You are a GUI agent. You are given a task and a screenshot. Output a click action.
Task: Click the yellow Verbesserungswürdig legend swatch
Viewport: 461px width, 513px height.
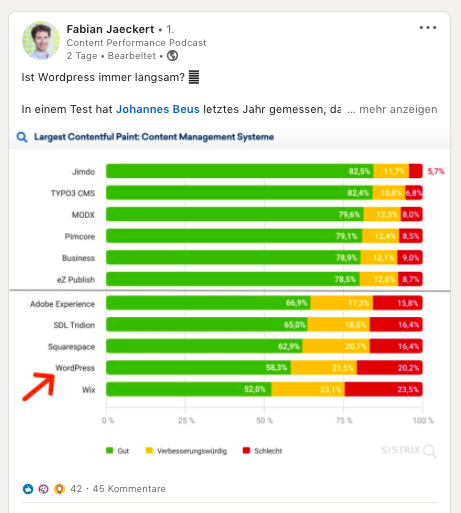(x=149, y=451)
